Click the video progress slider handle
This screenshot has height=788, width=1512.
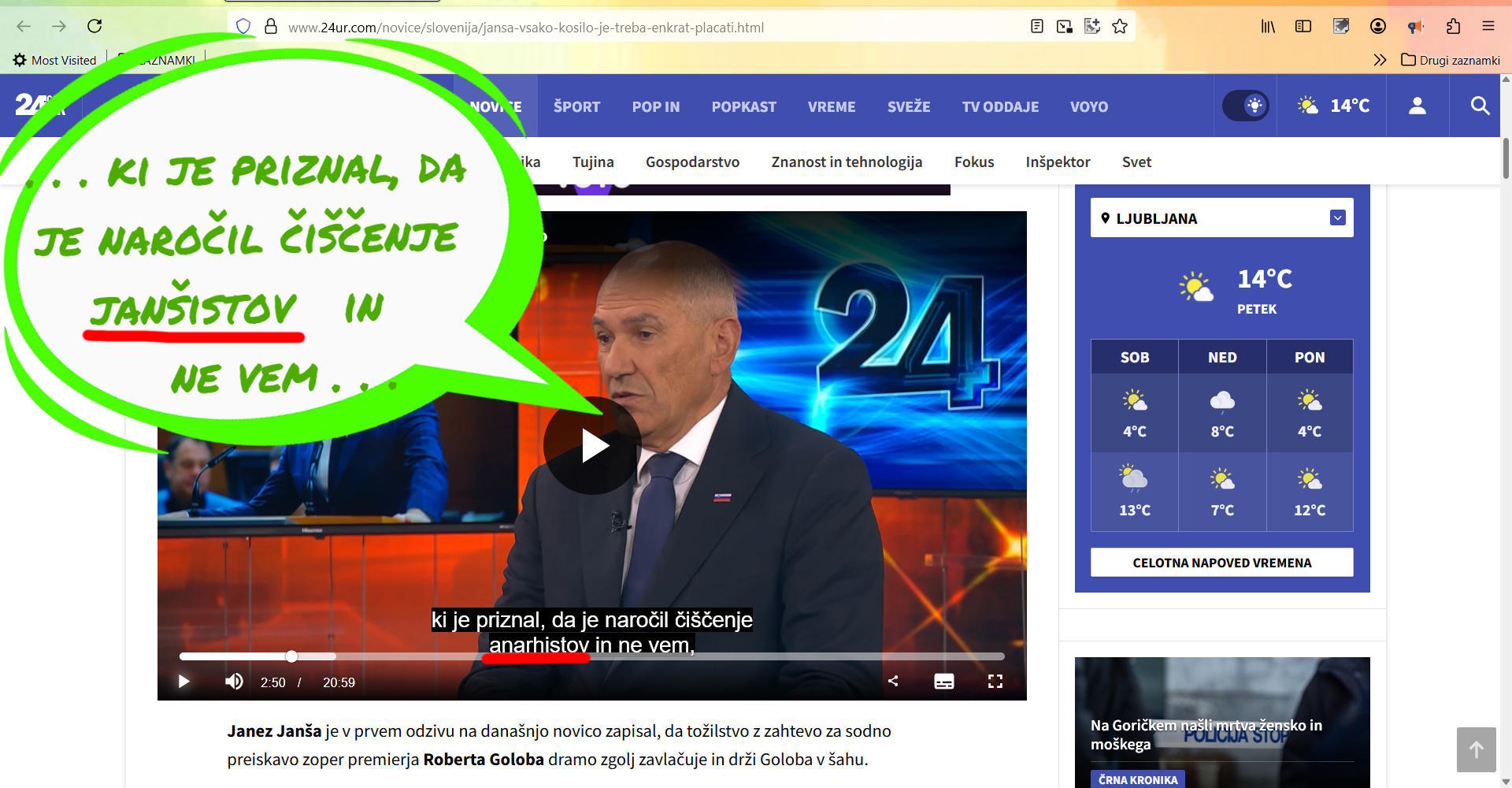coord(291,656)
